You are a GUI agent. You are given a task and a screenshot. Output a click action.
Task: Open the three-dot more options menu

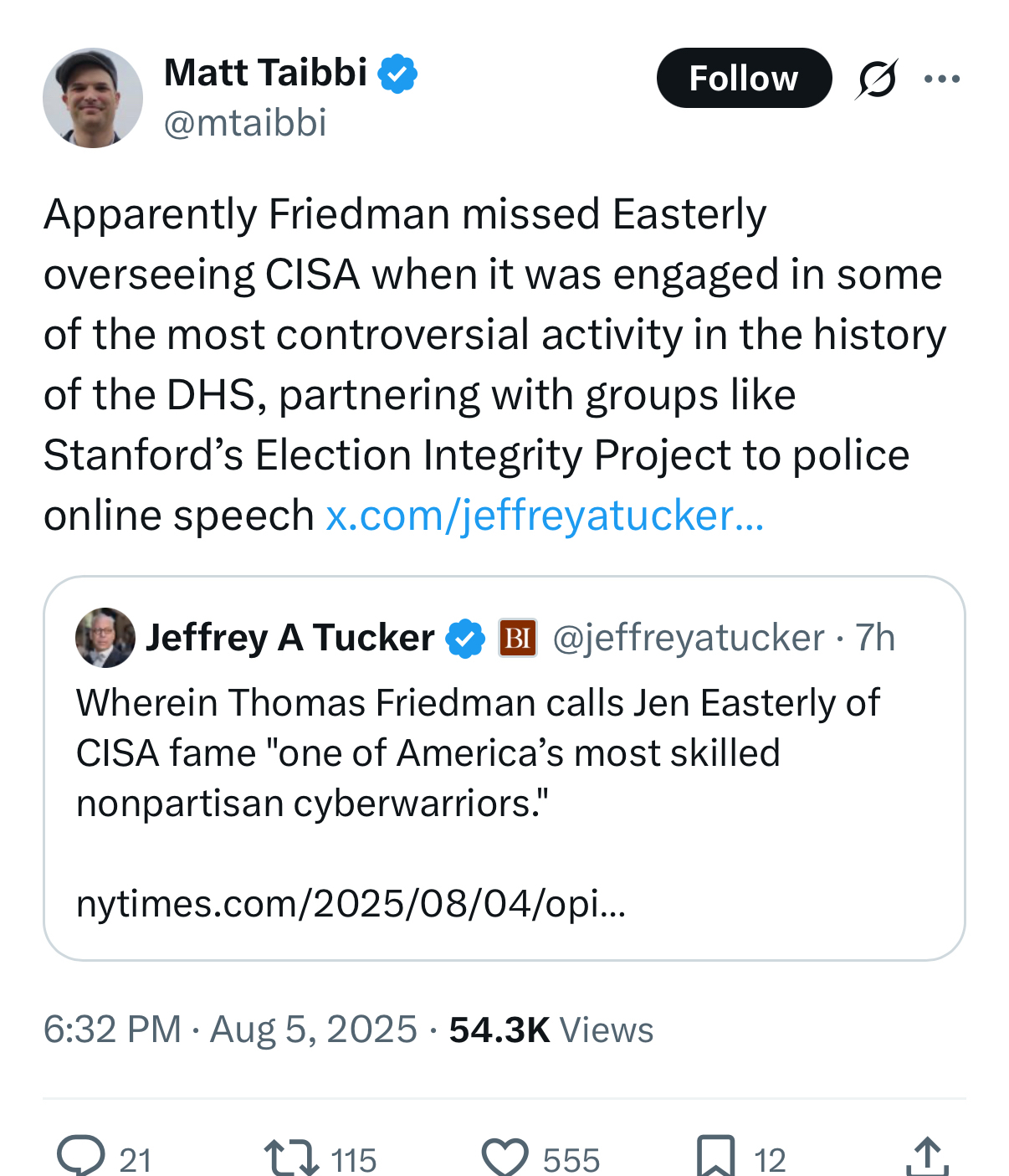pyautogui.click(x=942, y=79)
